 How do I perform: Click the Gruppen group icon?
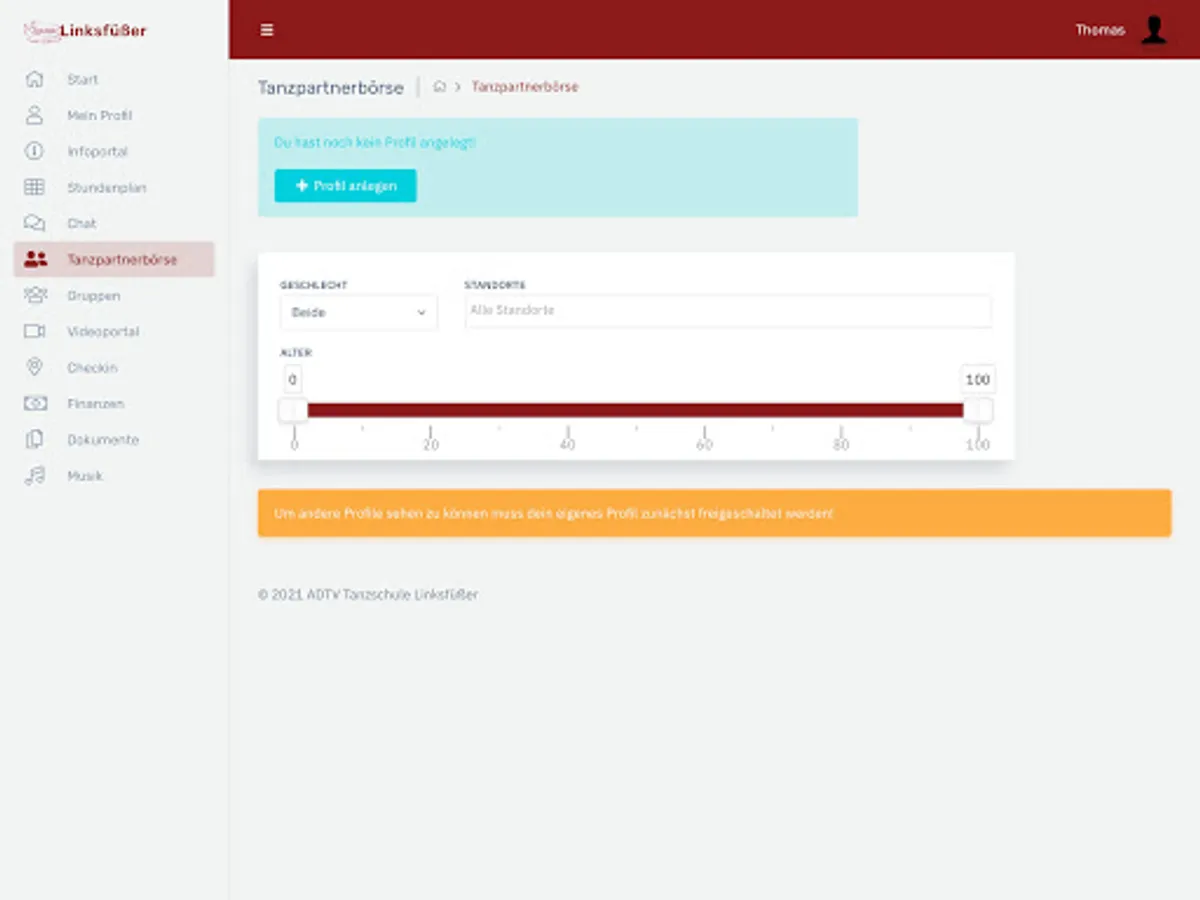click(35, 295)
